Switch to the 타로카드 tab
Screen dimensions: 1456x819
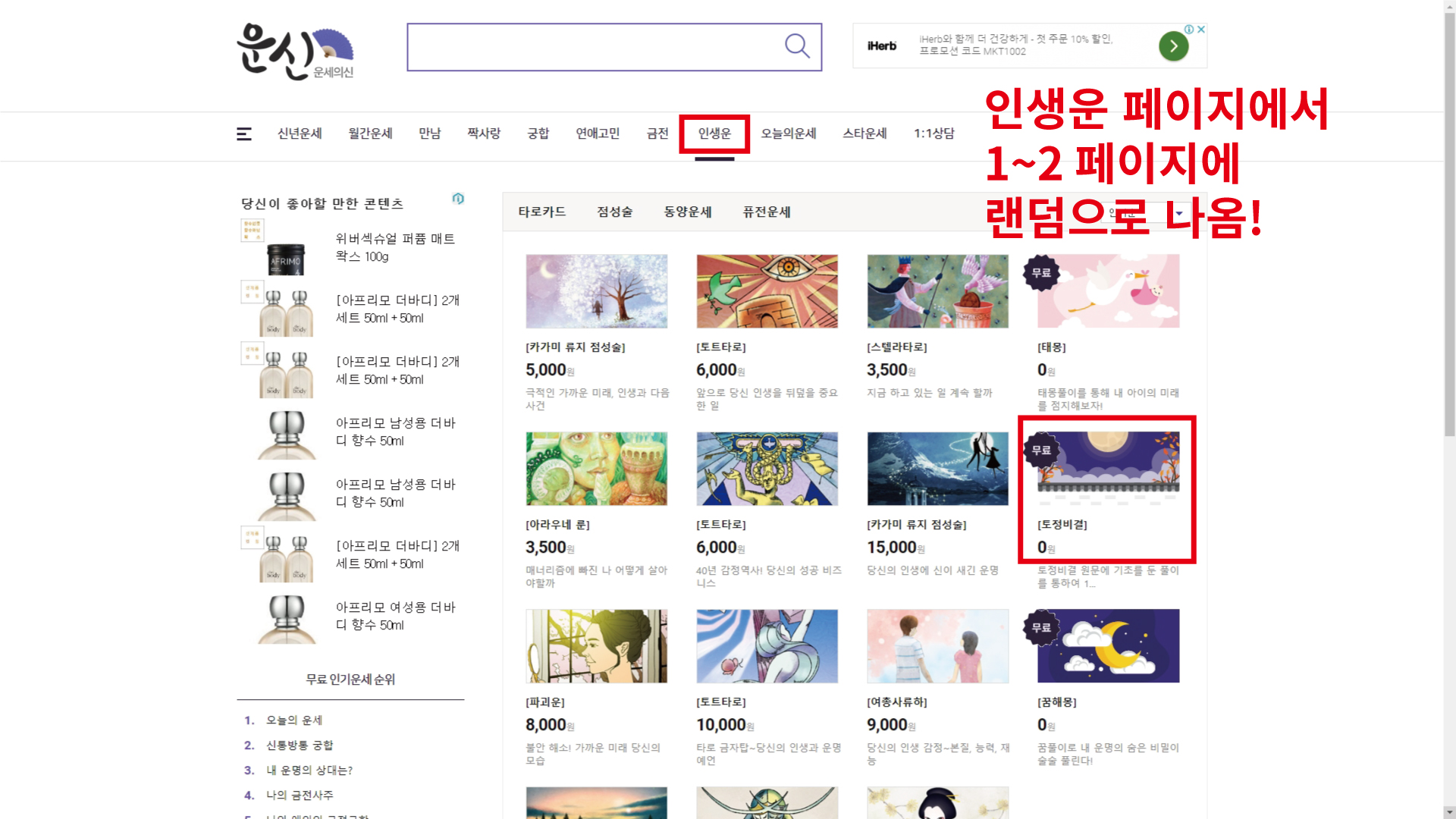(x=541, y=212)
